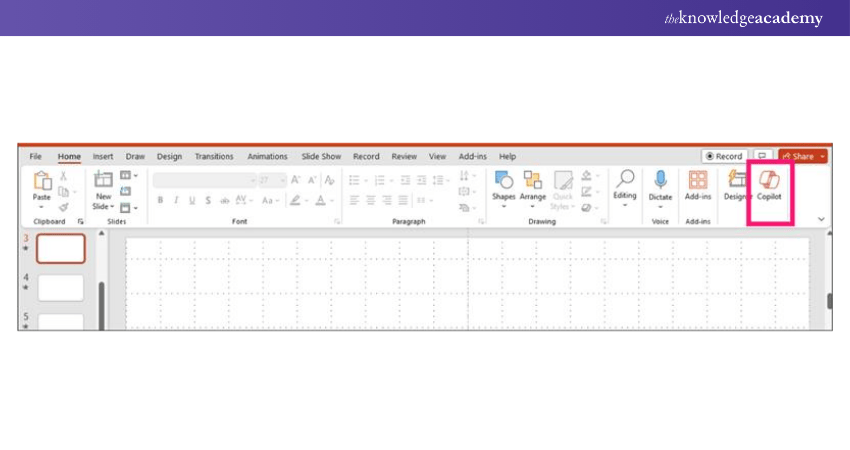Collapse the ribbon with the chevron
Viewport: 850px width, 450px height.
click(x=822, y=218)
